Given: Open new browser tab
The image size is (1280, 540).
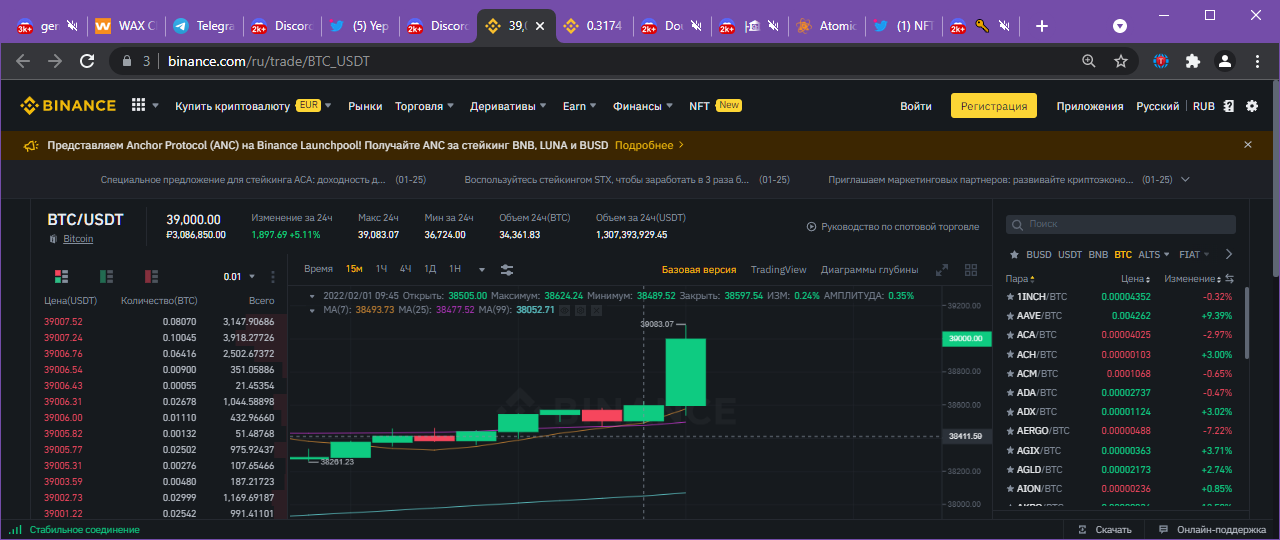Looking at the screenshot, I should point(1042,26).
